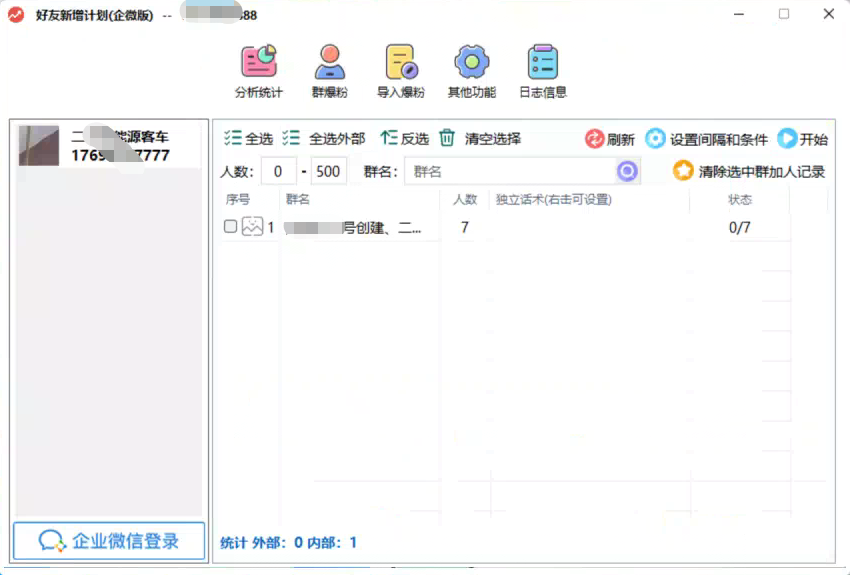
Task: Click the status cell showing 0/7
Action: pyautogui.click(x=739, y=228)
